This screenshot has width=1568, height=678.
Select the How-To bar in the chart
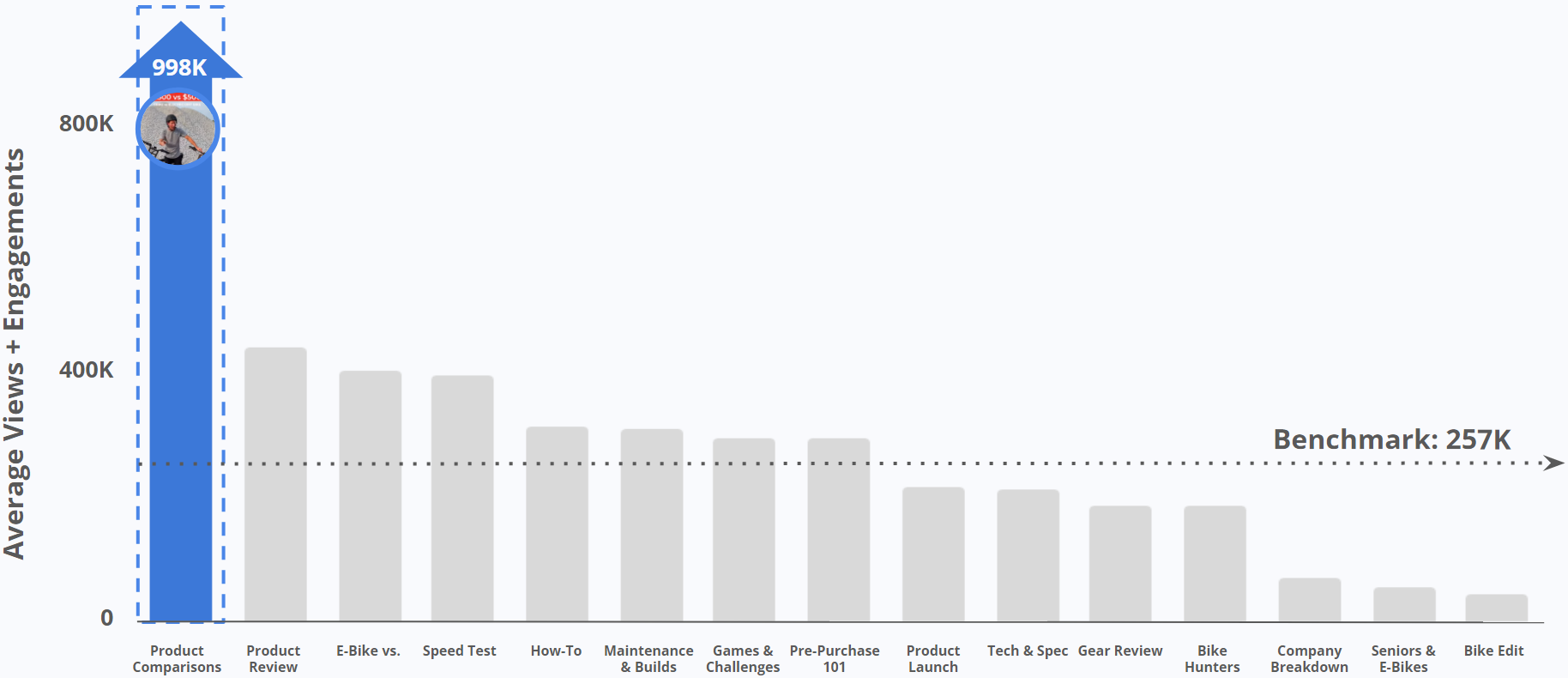click(557, 524)
